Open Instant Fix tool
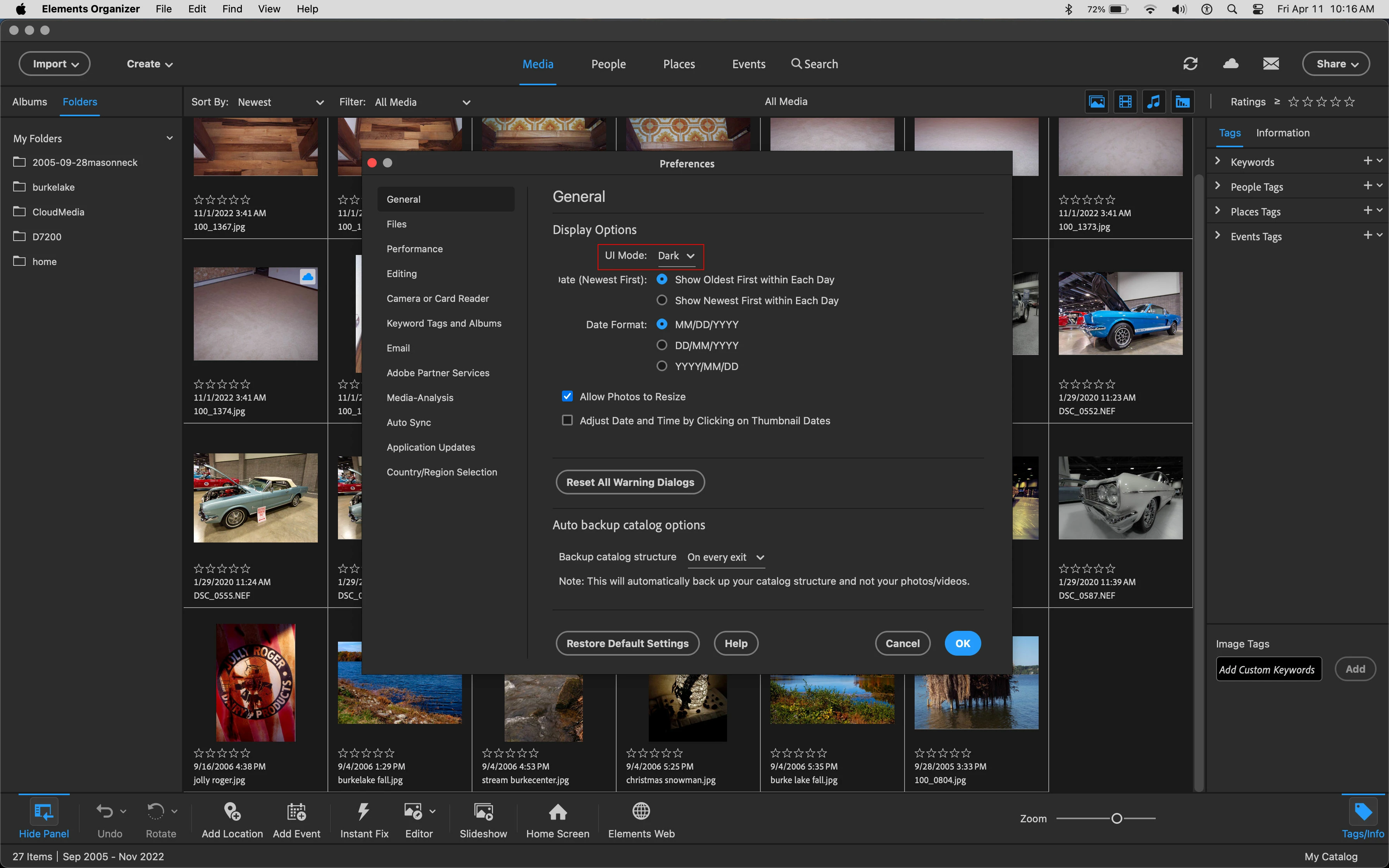 [364, 812]
